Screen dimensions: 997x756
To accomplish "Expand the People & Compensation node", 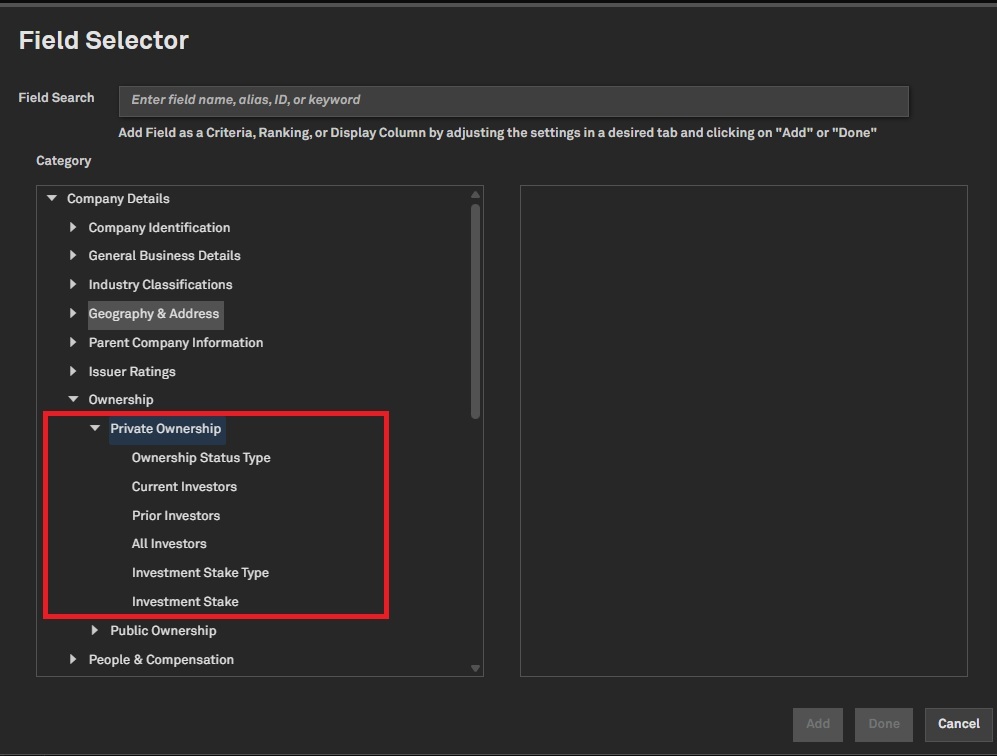I will 73,660.
